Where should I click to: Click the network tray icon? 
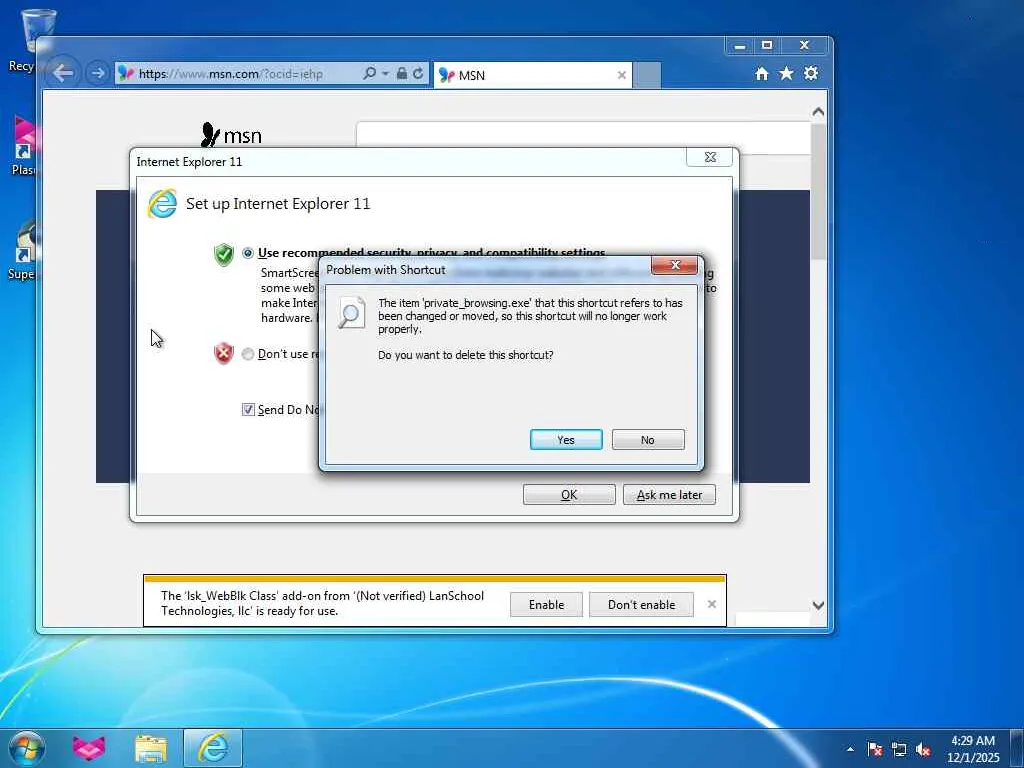tap(899, 750)
